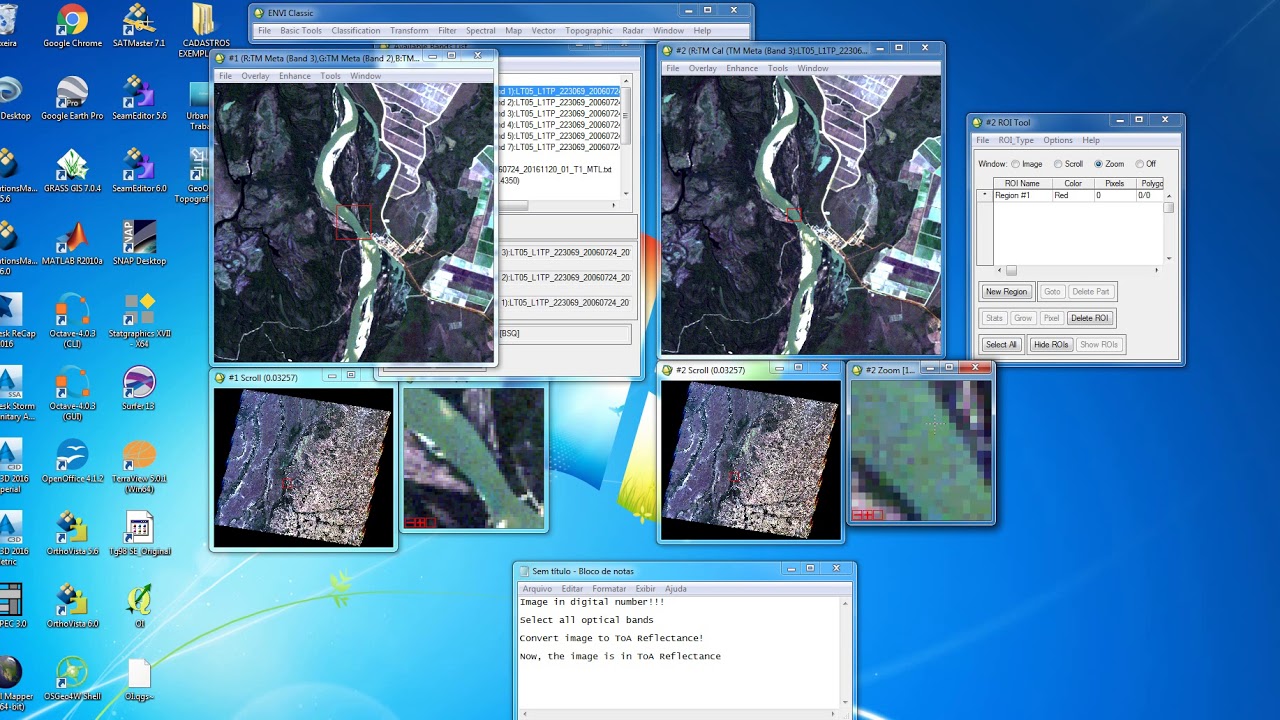Screen dimensions: 1280x720
Task: Open Octave-4.0.3 (CLI) shortcut
Action: (x=72, y=320)
